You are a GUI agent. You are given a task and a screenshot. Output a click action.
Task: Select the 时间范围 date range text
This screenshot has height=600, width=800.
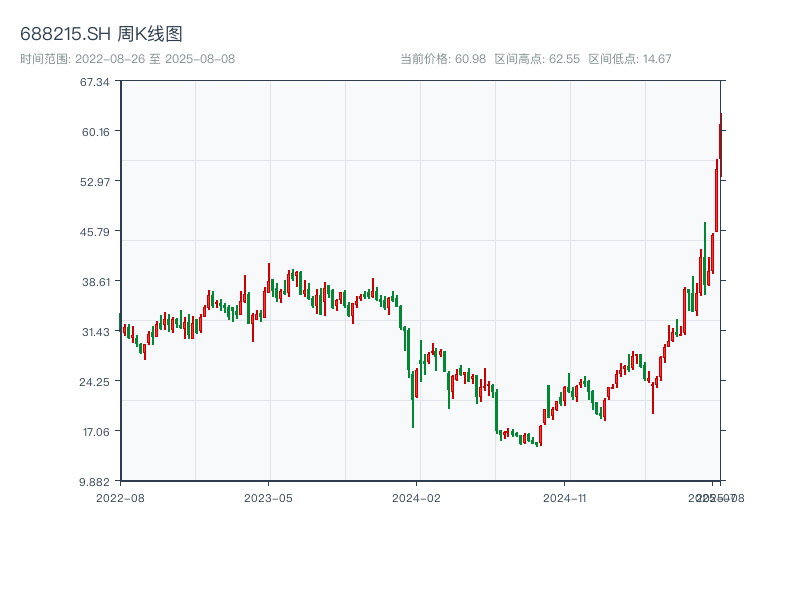pyautogui.click(x=127, y=59)
